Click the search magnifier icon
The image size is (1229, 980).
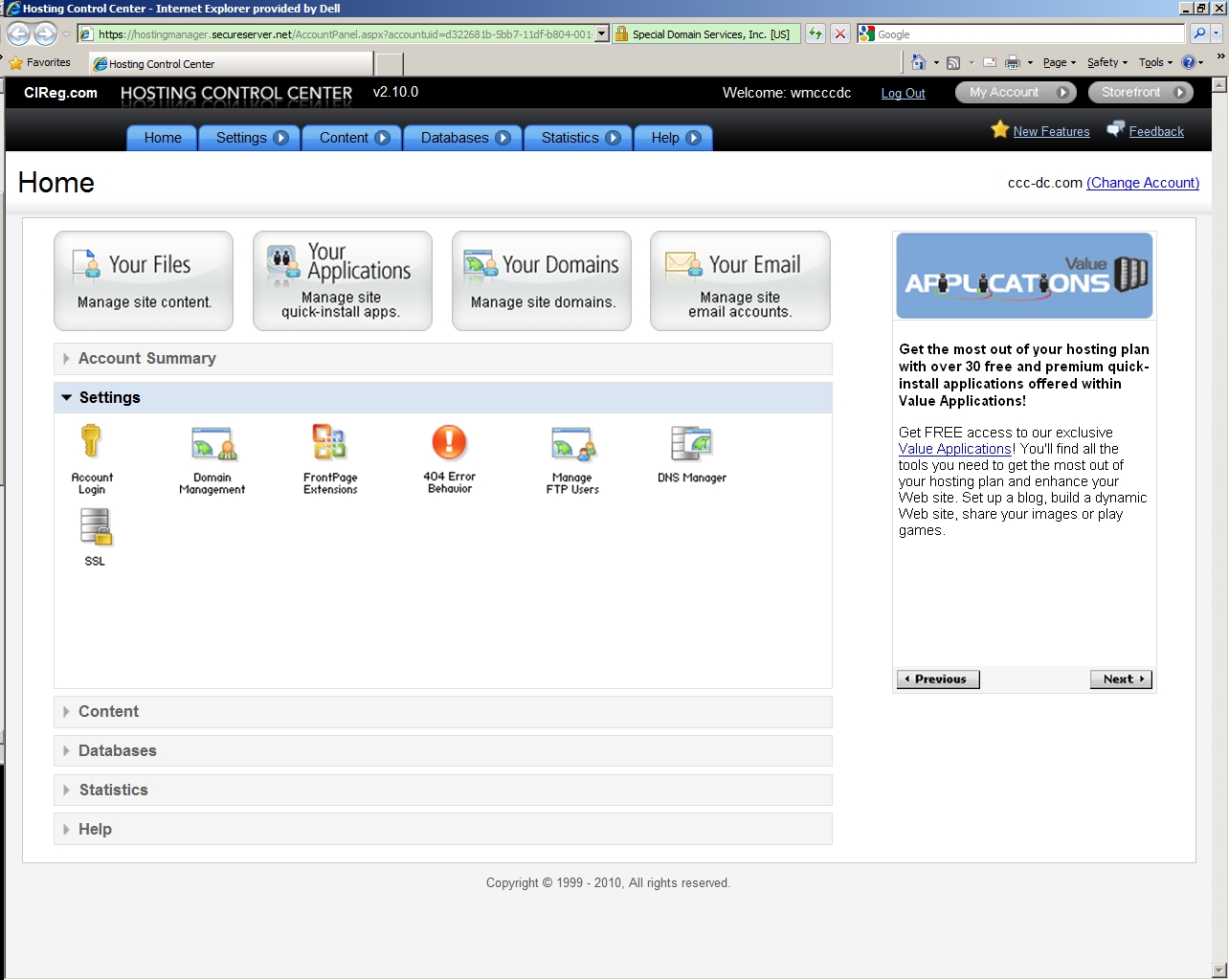[1199, 33]
